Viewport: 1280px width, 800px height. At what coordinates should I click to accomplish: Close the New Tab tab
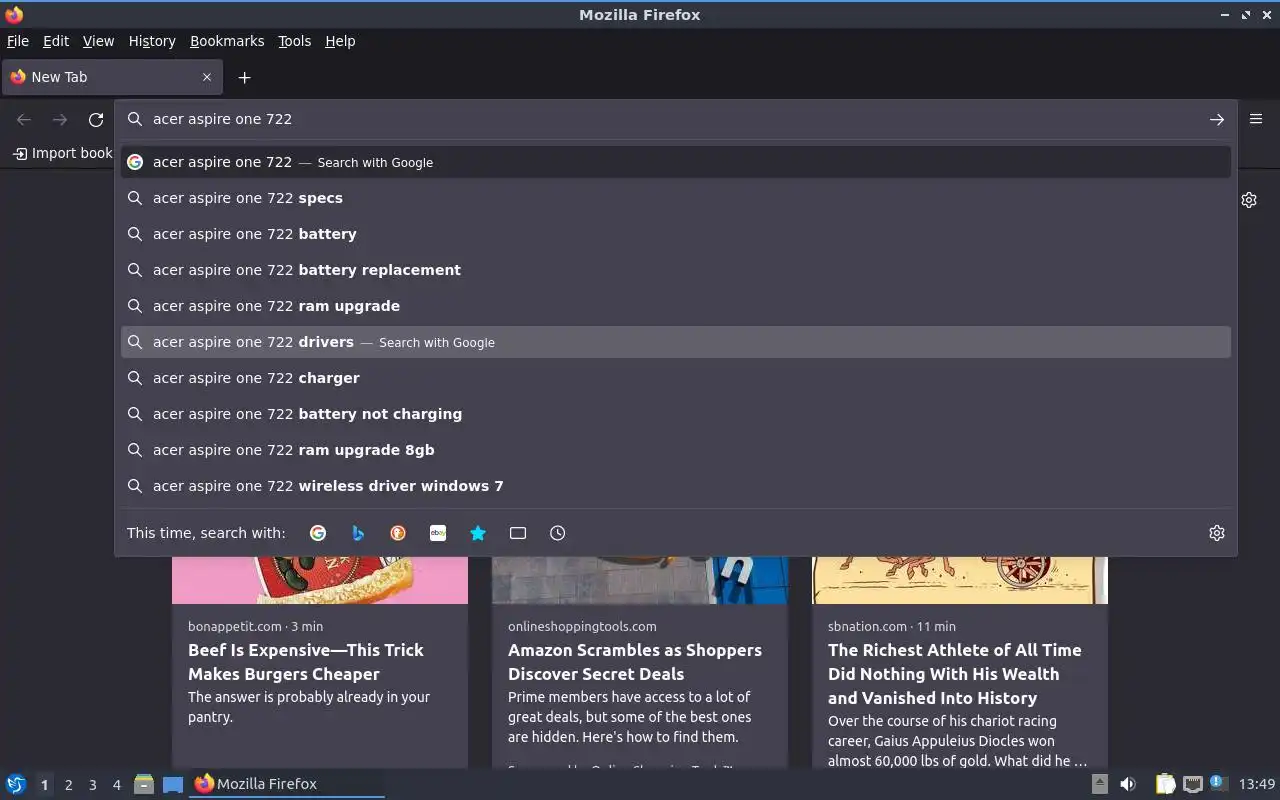click(207, 77)
